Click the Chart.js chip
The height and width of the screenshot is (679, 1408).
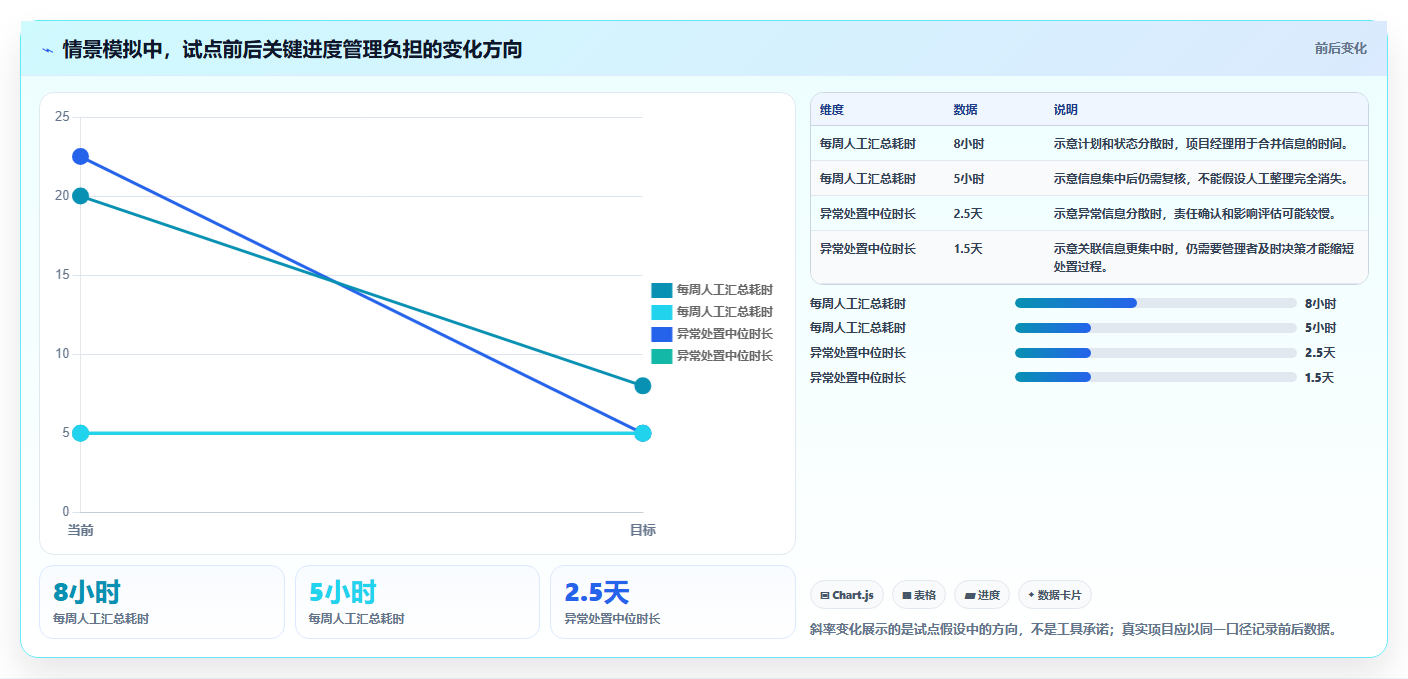coord(847,595)
